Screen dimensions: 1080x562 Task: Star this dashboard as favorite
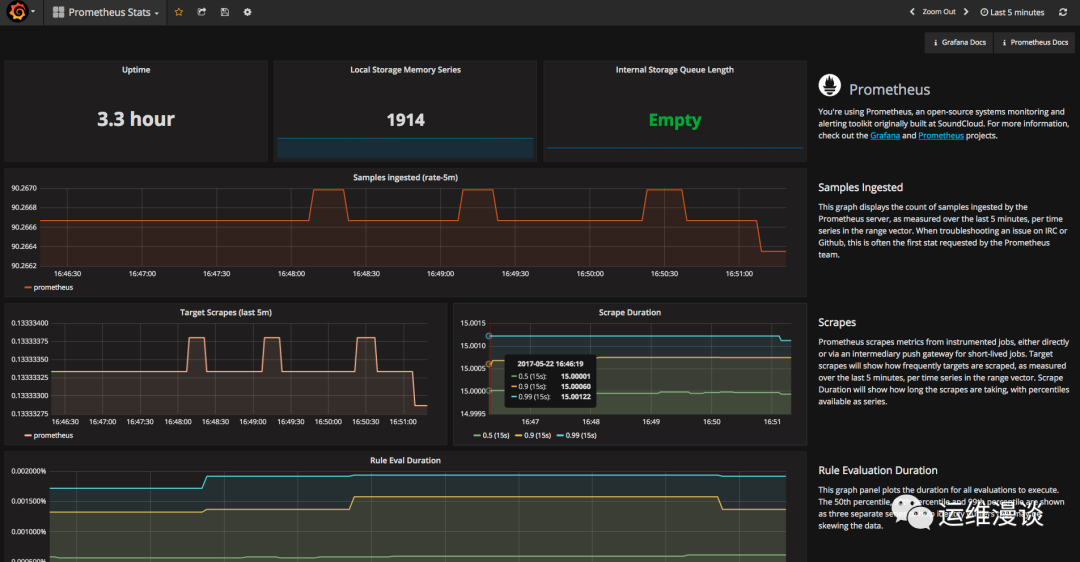179,12
